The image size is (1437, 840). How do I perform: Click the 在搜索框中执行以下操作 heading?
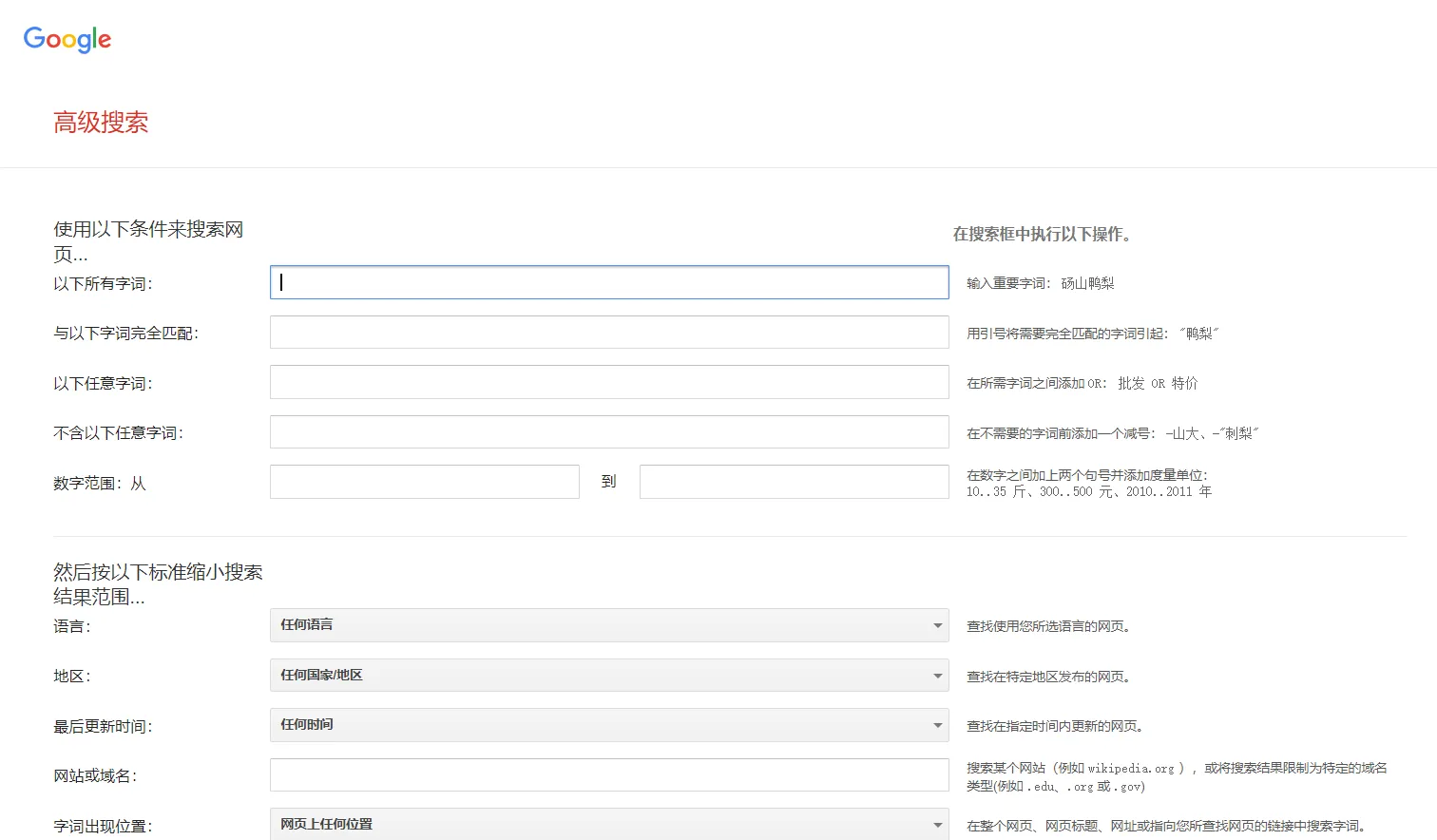pyautogui.click(x=1043, y=234)
